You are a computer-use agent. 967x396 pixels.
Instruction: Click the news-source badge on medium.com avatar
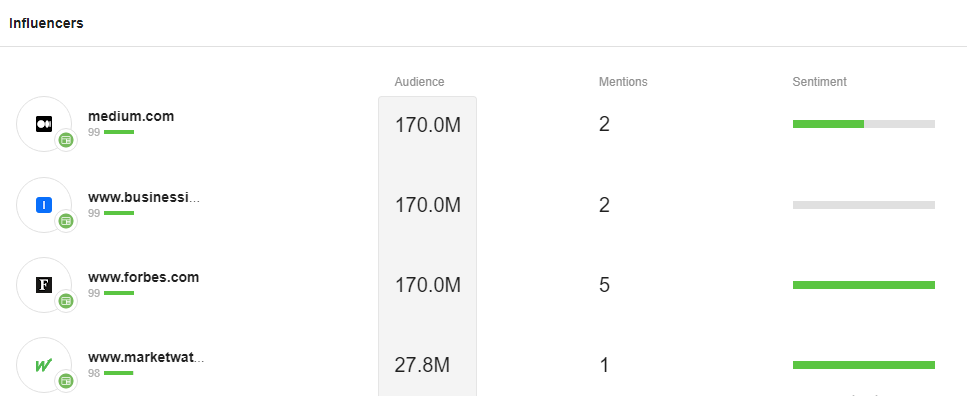coord(66,141)
